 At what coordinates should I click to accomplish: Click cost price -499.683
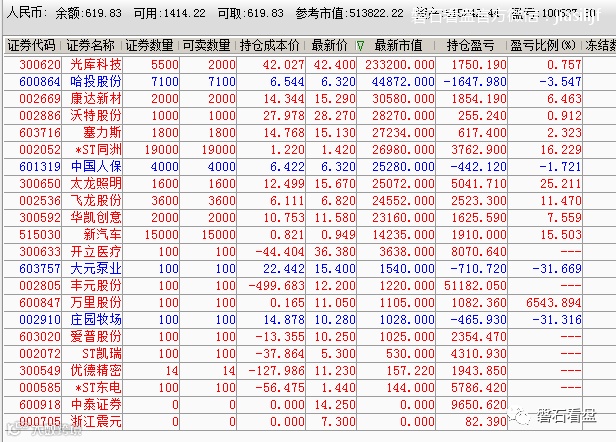[277, 286]
